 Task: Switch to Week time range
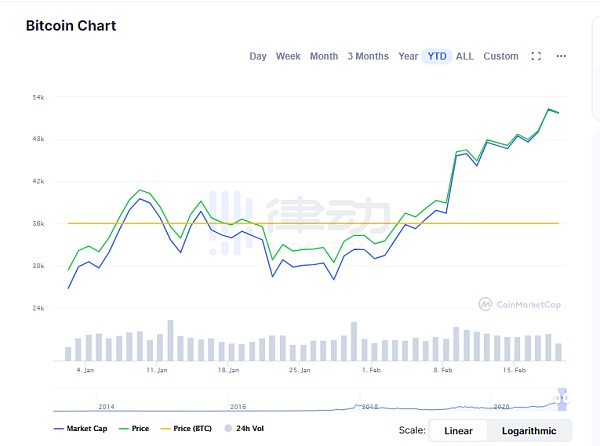pyautogui.click(x=288, y=57)
